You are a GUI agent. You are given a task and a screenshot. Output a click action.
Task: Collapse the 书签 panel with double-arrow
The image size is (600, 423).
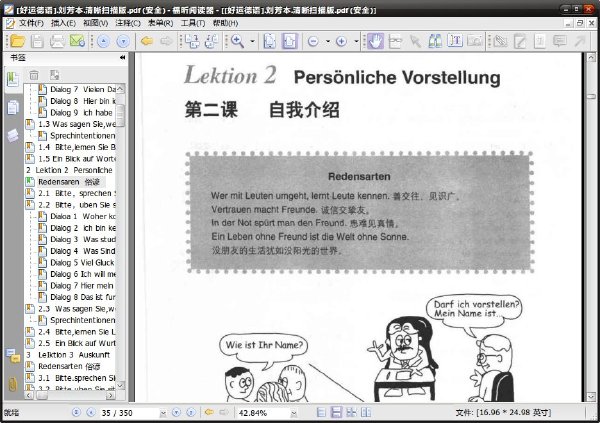click(x=122, y=57)
